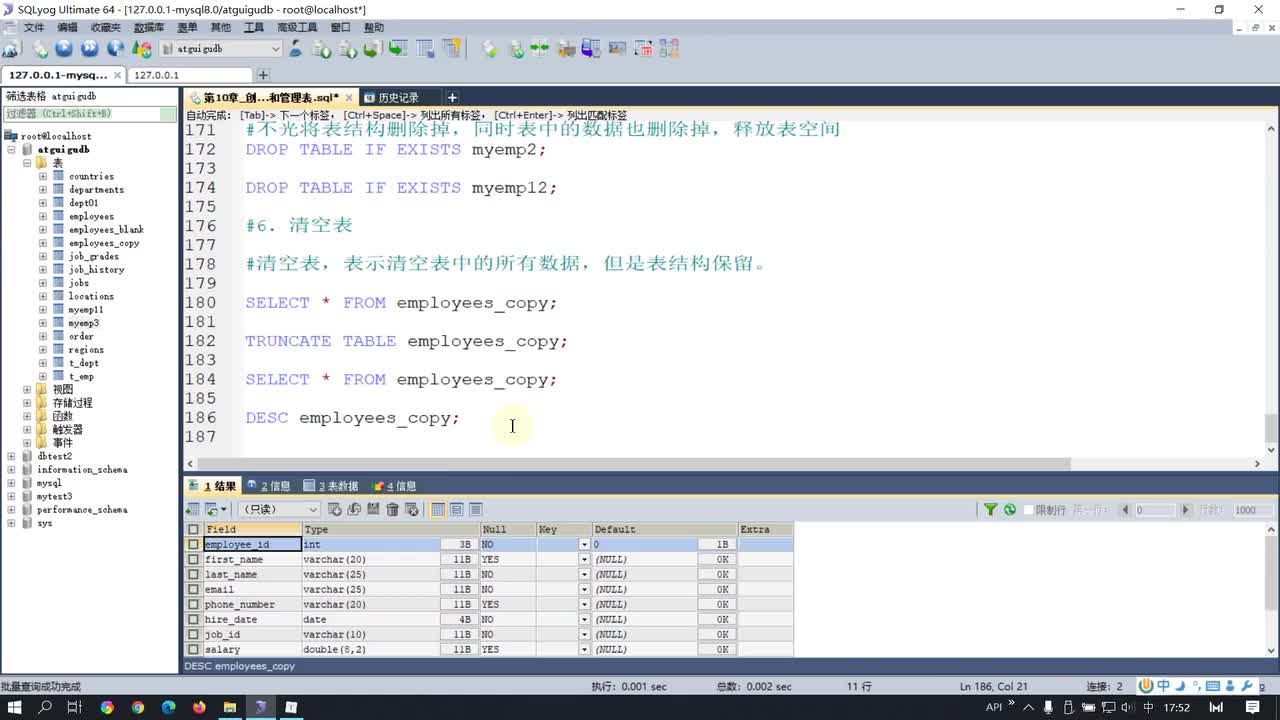
Task: Tick the header select-all checkbox in result grid
Action: (193, 530)
